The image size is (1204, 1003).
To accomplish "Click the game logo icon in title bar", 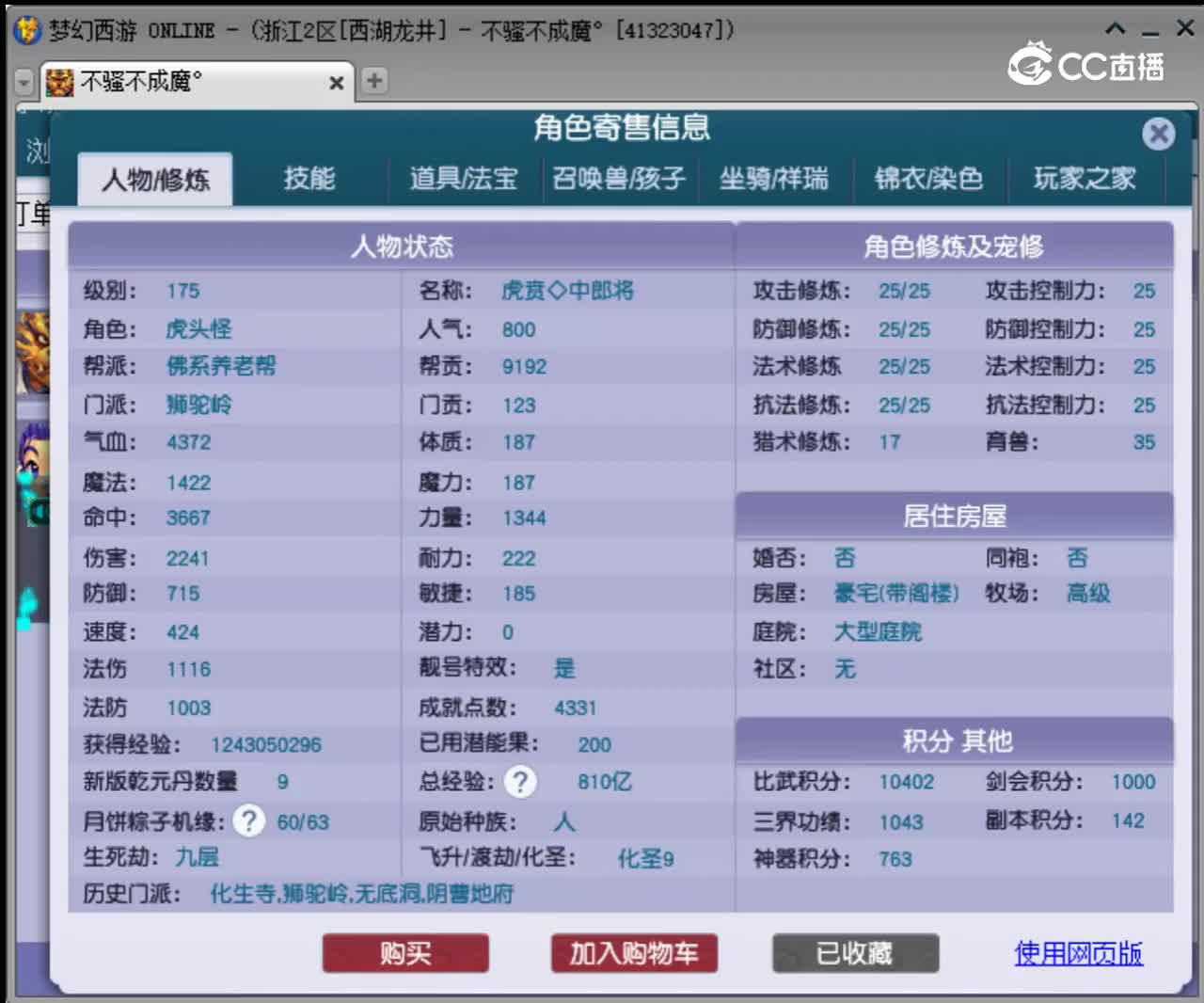I will [x=26, y=30].
